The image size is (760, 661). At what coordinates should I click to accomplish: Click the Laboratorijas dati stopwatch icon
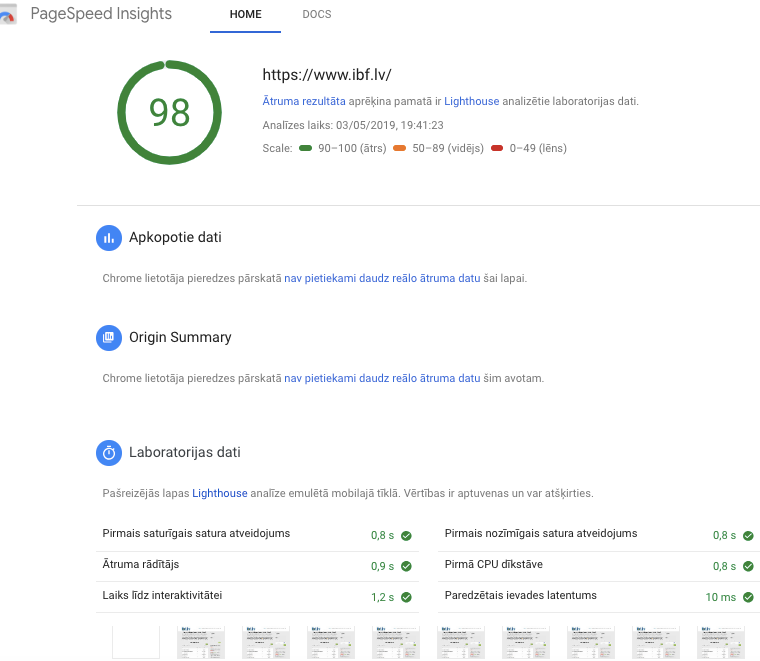109,453
